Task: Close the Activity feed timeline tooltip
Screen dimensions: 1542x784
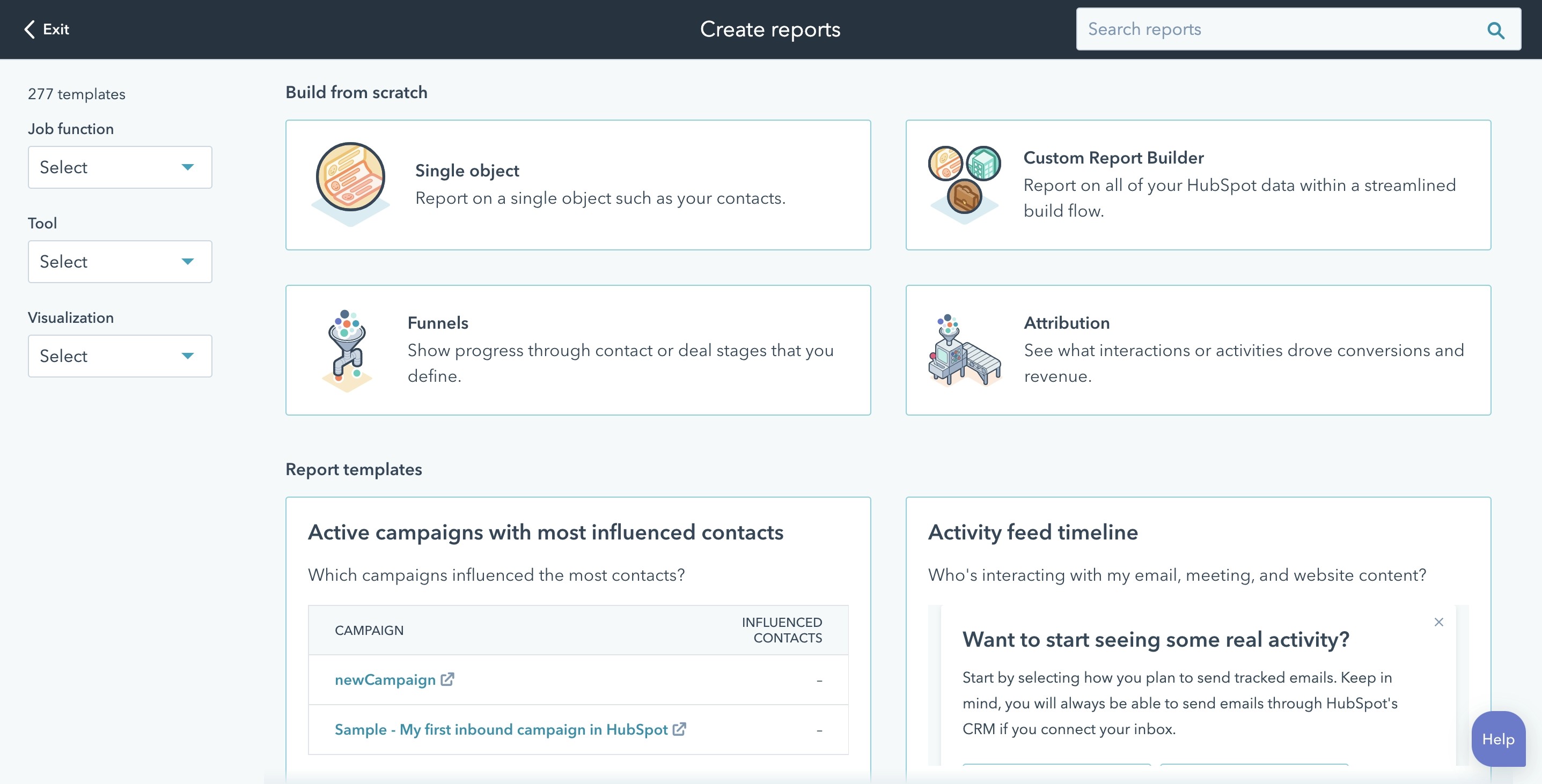Action: [x=1439, y=622]
